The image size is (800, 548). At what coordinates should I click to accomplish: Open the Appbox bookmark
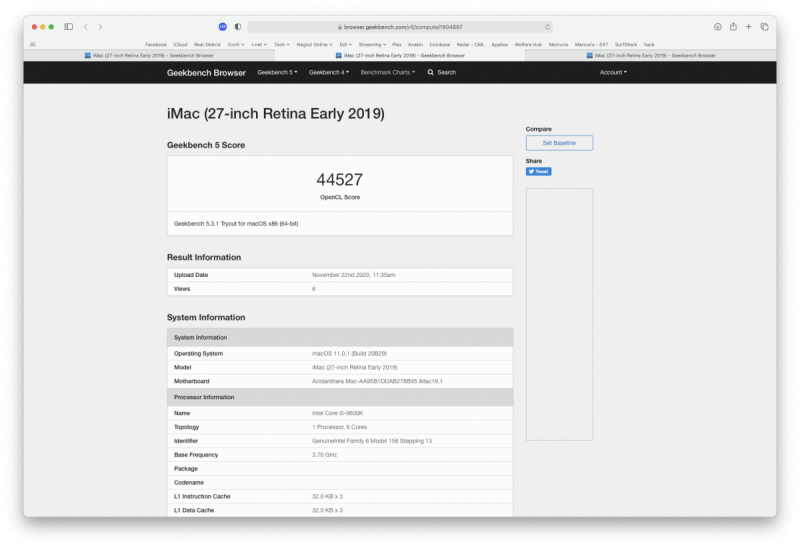coord(499,44)
